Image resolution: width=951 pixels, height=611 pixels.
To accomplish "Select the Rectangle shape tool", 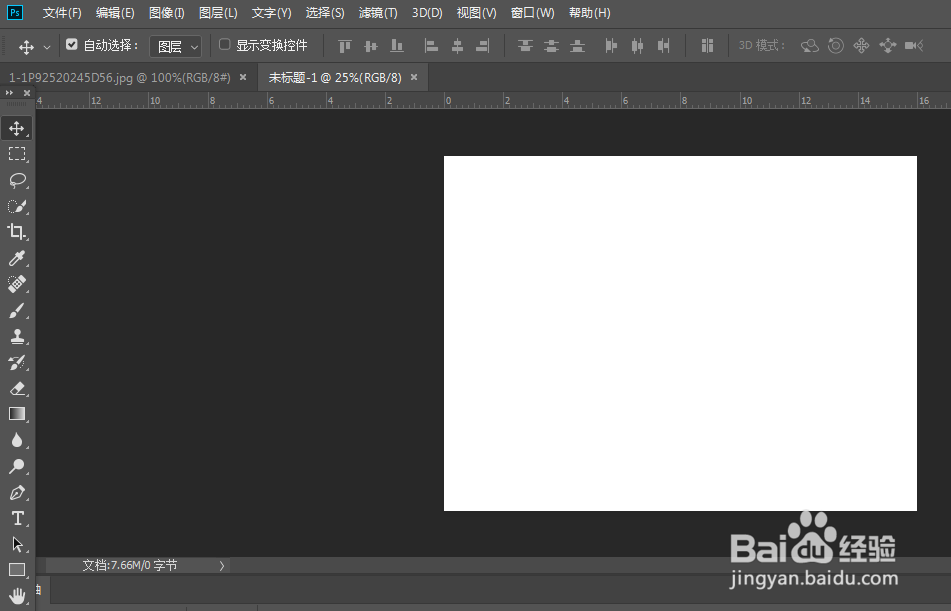I will pos(17,570).
